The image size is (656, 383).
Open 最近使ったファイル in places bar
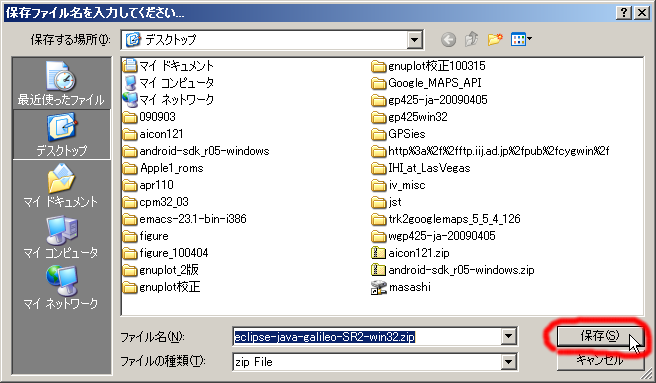(61, 84)
